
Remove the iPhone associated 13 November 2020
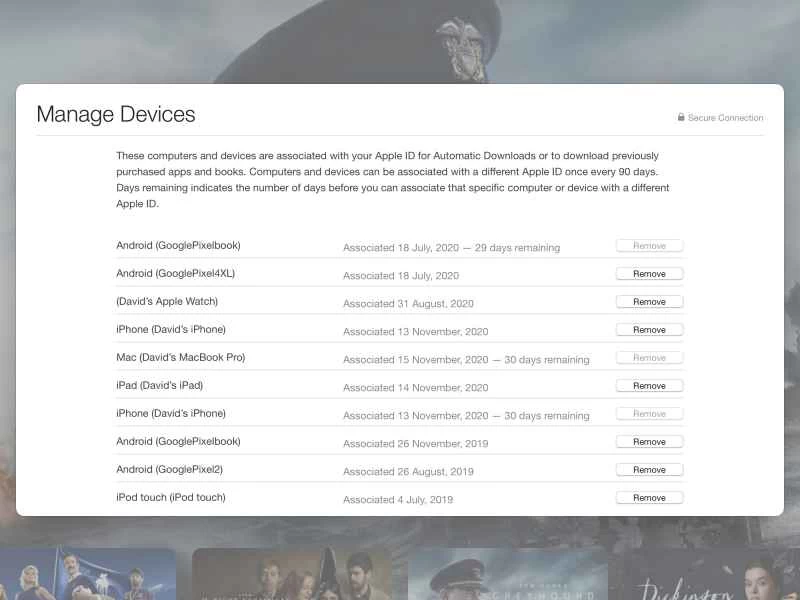coord(649,329)
